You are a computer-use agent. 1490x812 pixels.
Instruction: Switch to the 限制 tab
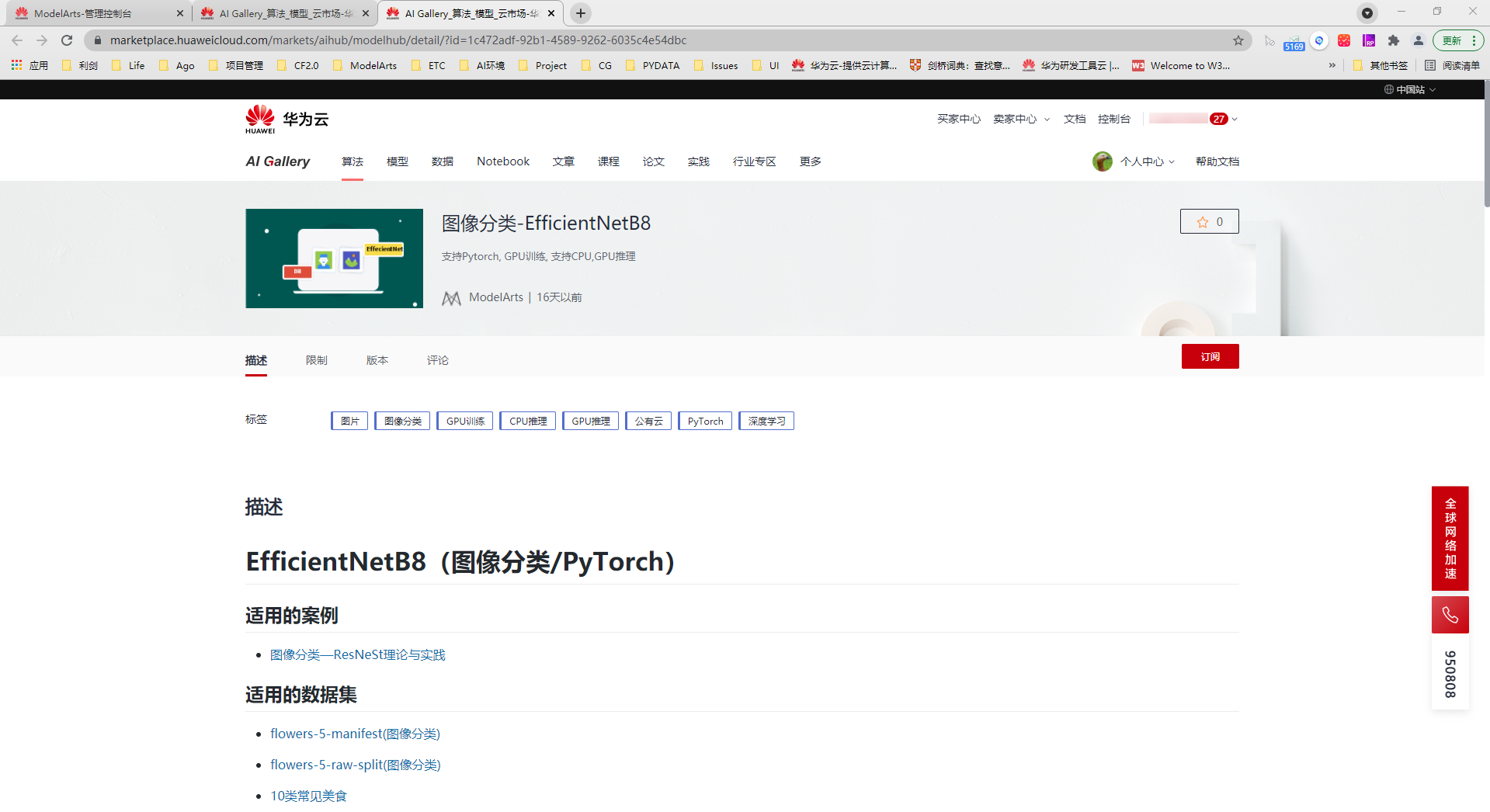(317, 360)
